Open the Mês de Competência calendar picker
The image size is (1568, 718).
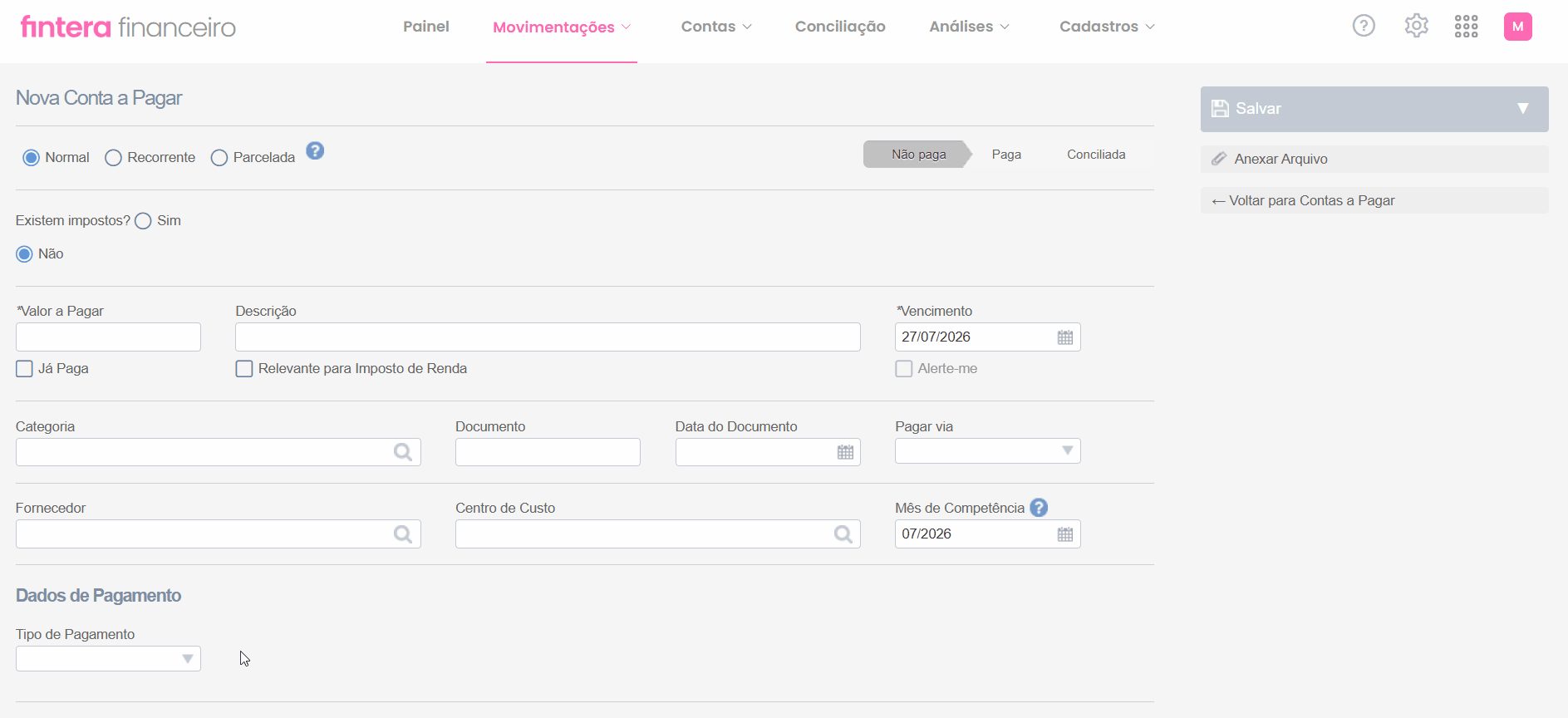(x=1065, y=534)
